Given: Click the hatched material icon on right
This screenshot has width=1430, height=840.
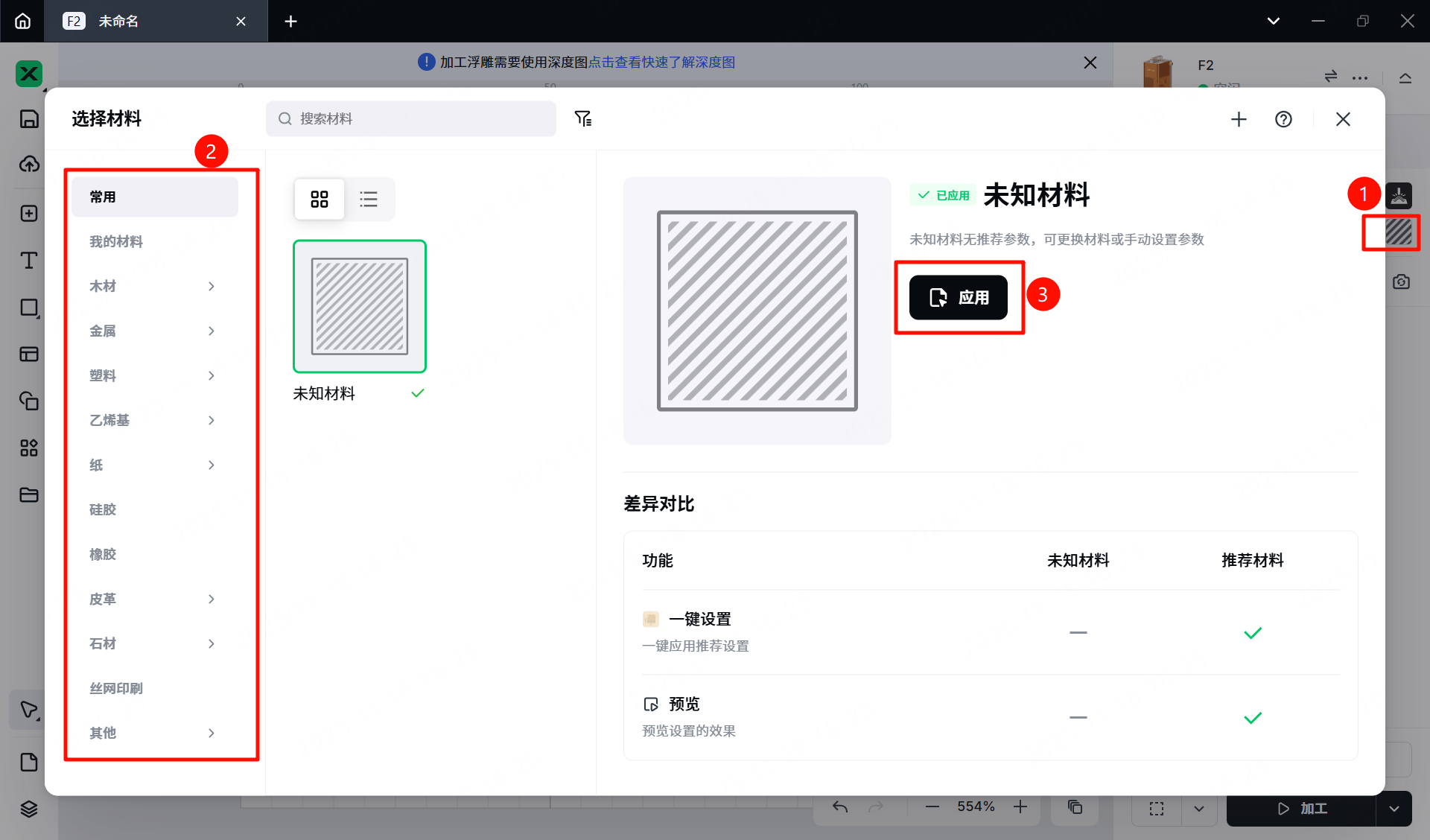Looking at the screenshot, I should tap(1398, 232).
